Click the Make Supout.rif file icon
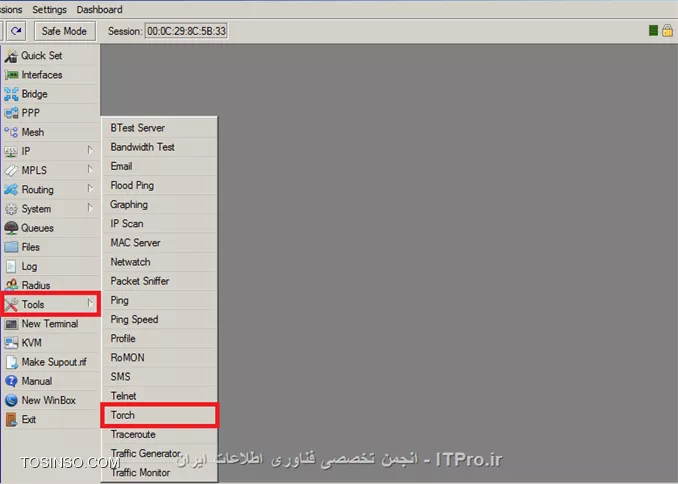 point(11,362)
